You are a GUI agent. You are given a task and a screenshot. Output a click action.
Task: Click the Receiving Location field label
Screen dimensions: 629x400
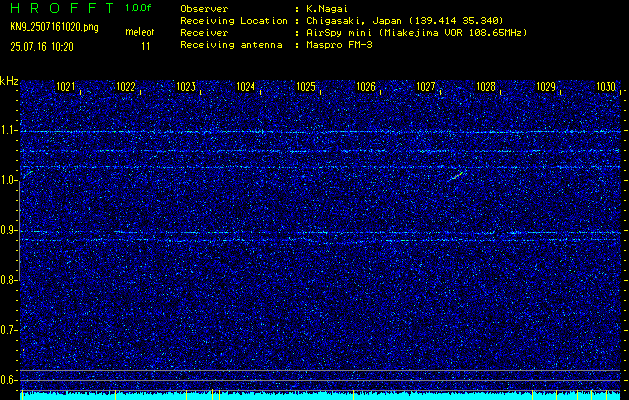coord(234,20)
